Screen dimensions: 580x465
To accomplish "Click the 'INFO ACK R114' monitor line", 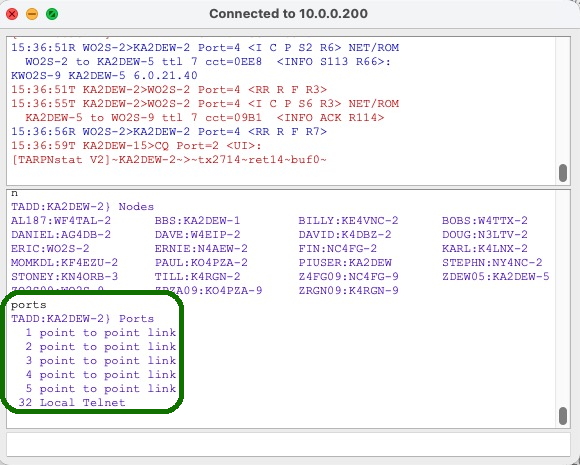I will point(205,118).
